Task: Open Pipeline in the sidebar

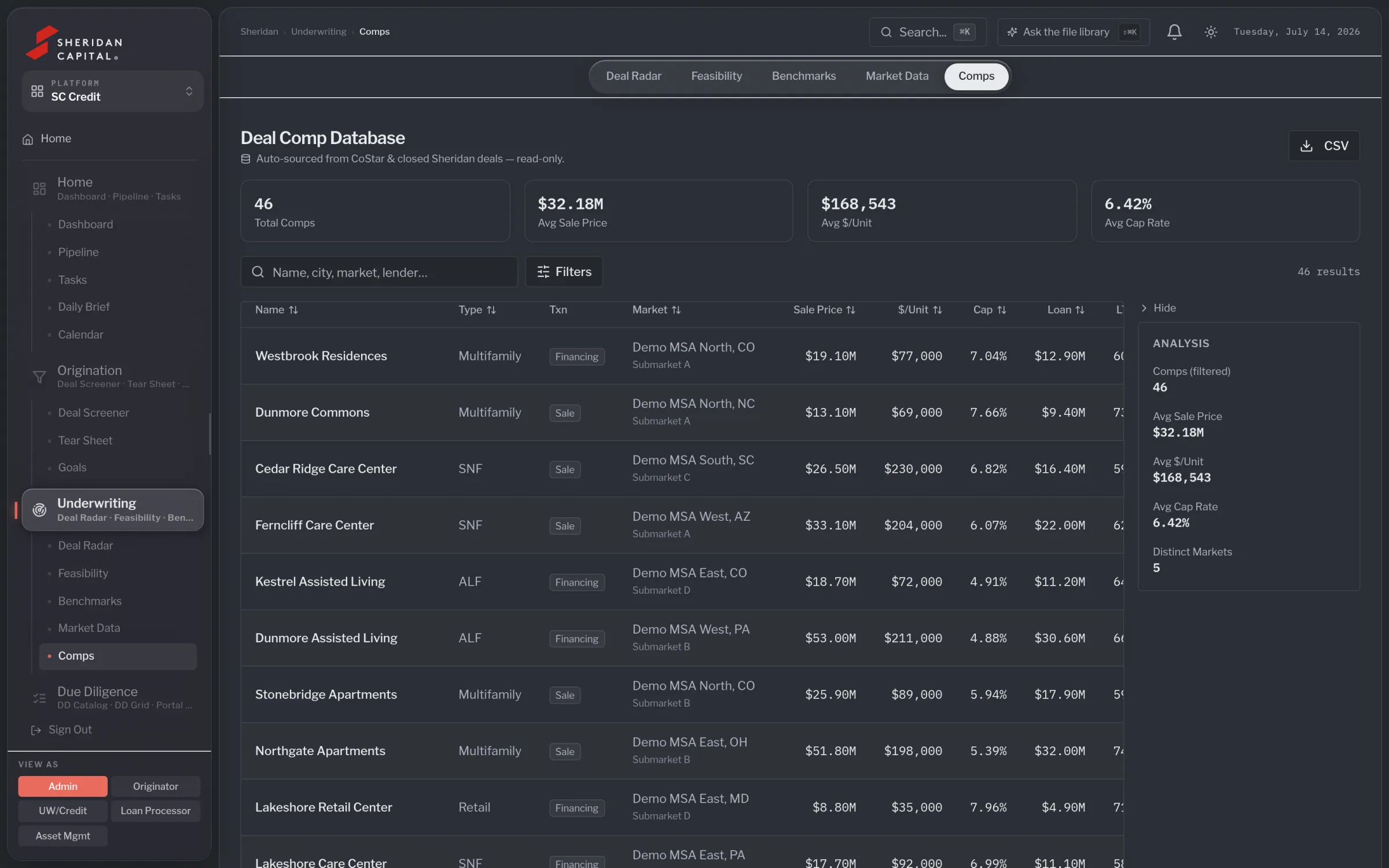Action: point(78,252)
